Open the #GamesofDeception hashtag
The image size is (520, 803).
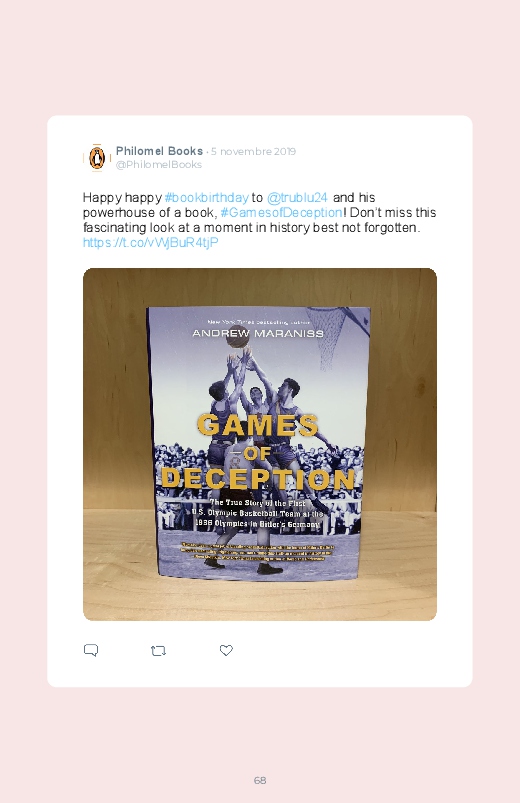tap(281, 213)
